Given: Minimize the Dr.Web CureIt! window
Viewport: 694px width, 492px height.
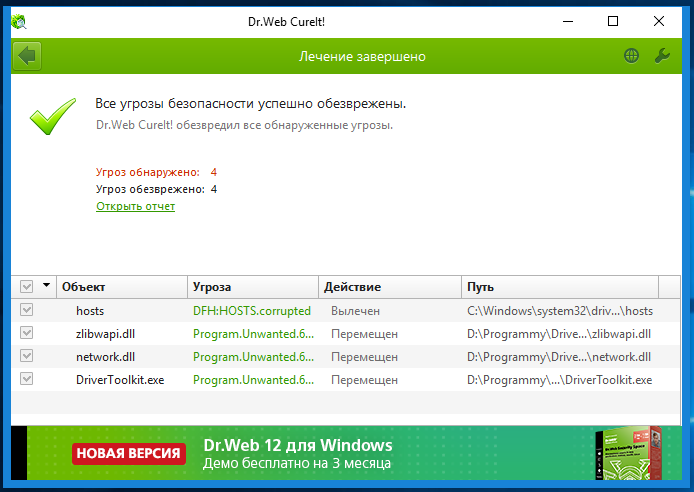Looking at the screenshot, I should [568, 21].
